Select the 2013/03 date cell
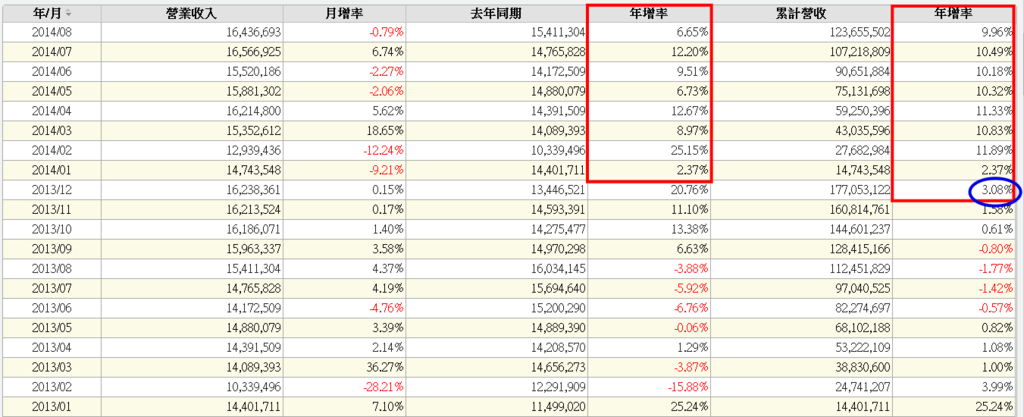1024x417 pixels. 51,367
